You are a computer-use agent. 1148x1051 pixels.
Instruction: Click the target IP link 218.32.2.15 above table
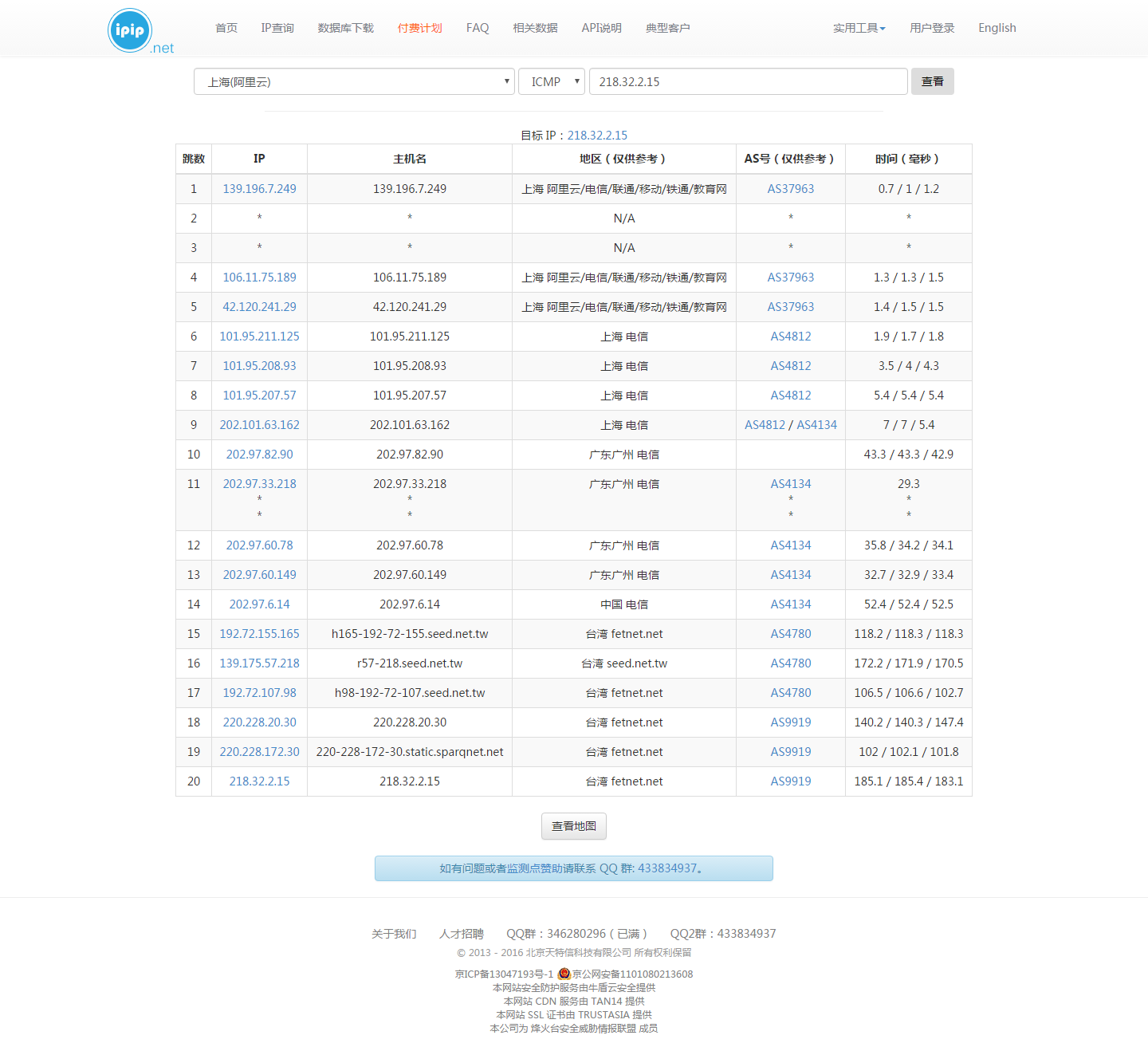coord(597,136)
